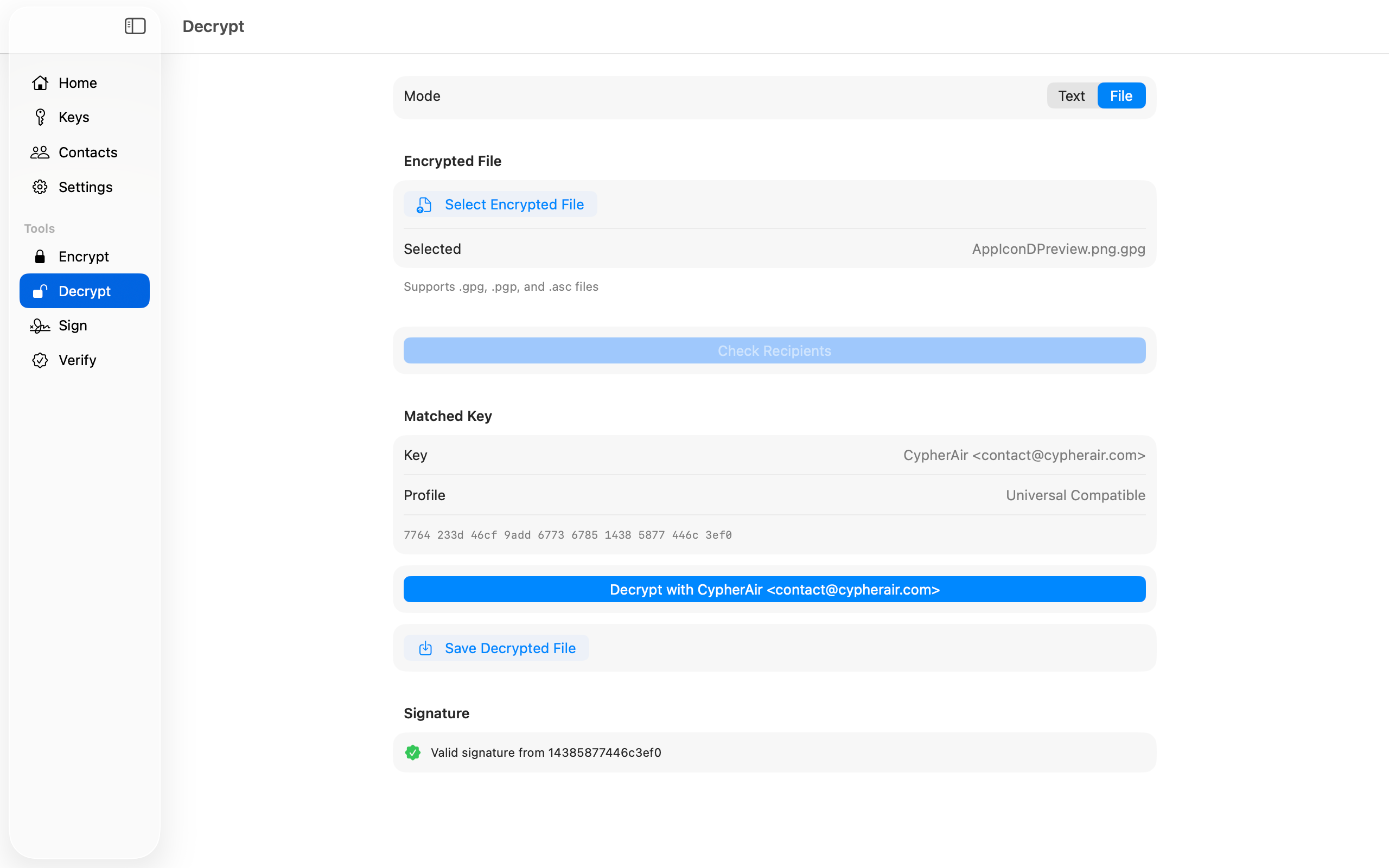The image size is (1389, 868).
Task: Click the Verify checkmark seal icon
Action: [40, 360]
